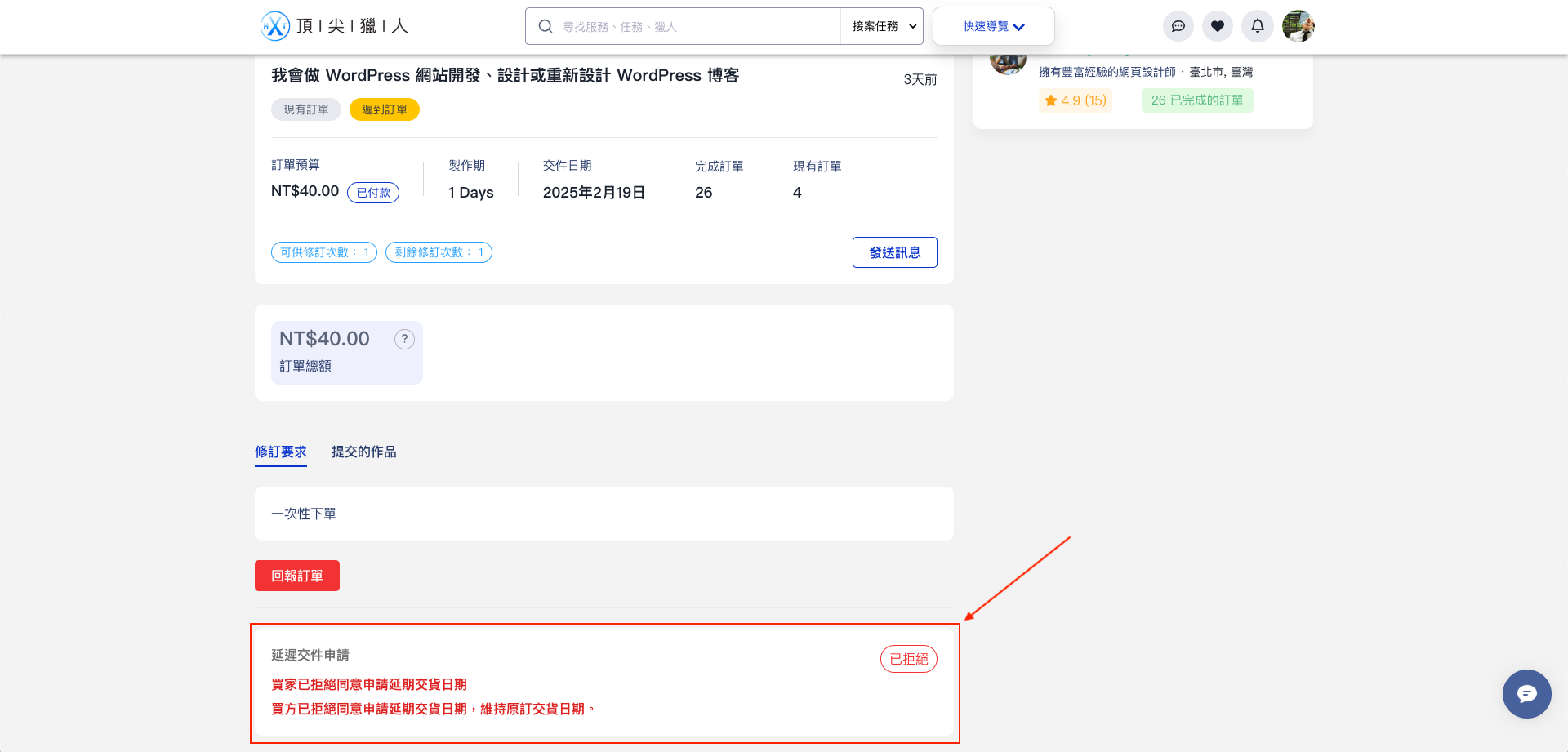
Task: Click the star rating icon beside 4.9
Action: [1050, 100]
